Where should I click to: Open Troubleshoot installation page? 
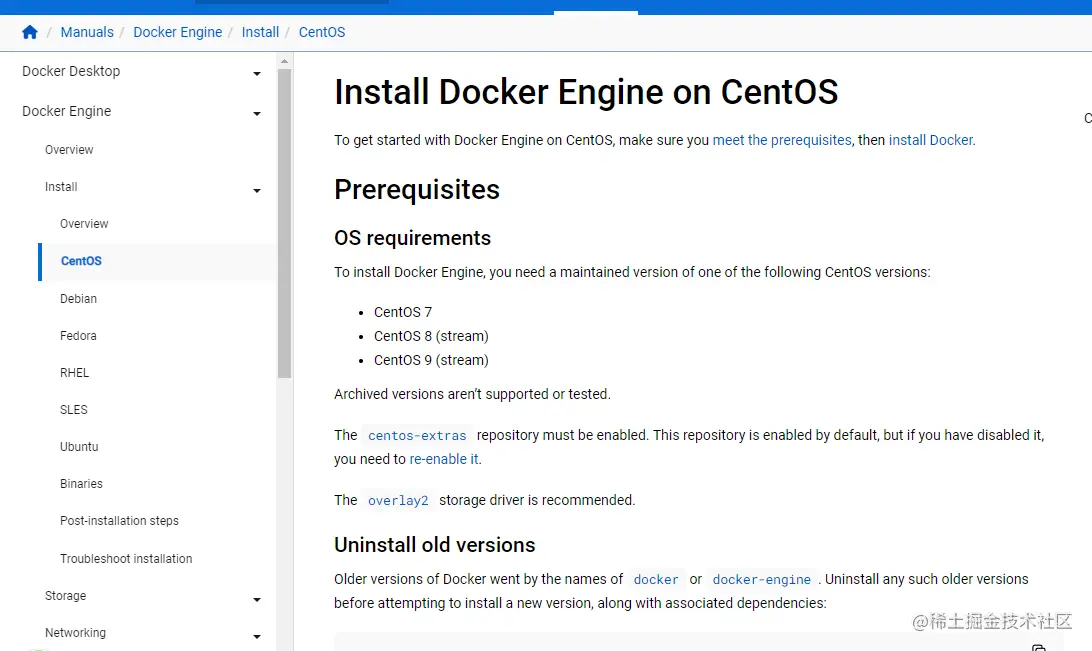(126, 559)
